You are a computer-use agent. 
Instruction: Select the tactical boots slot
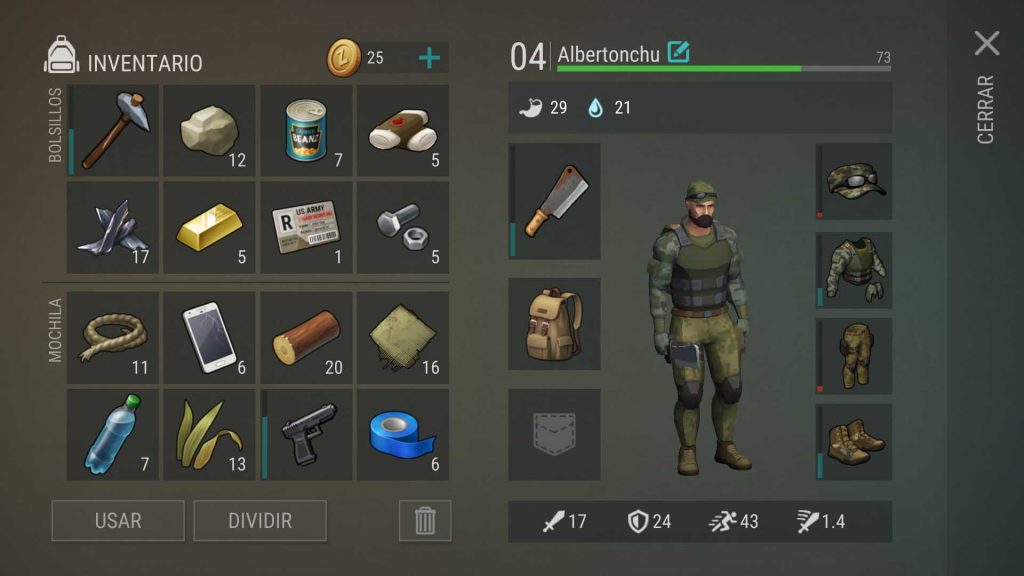[854, 441]
